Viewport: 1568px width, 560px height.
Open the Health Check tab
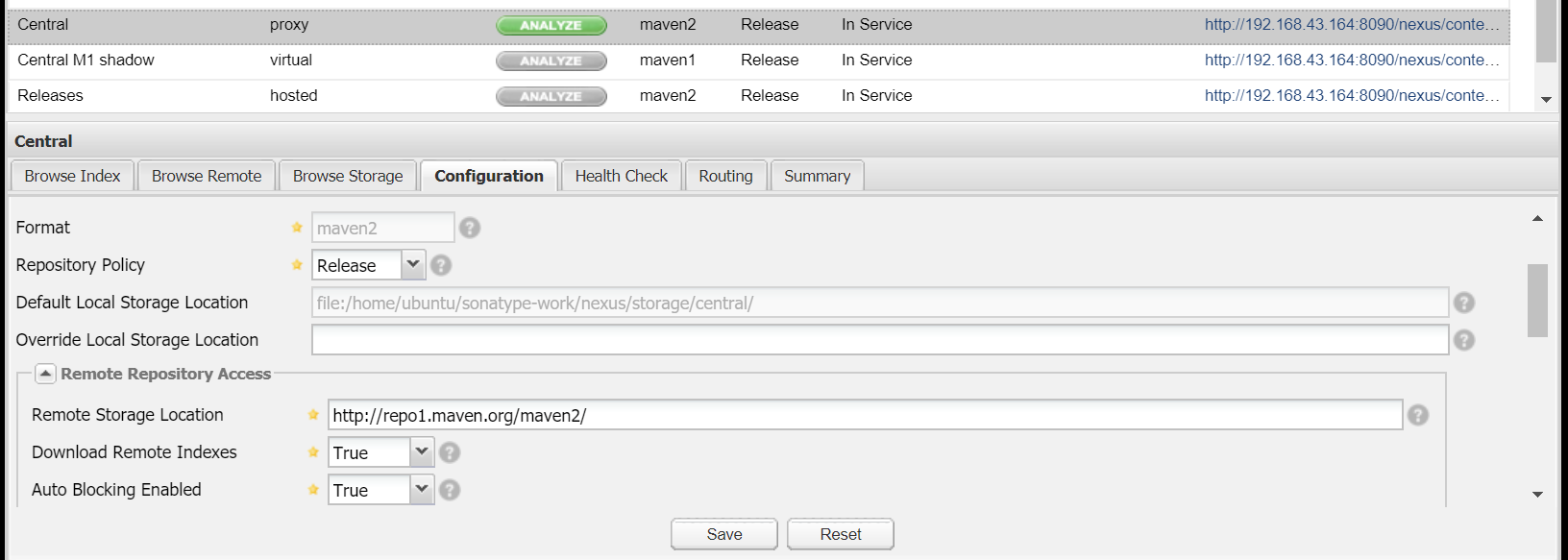(x=621, y=176)
